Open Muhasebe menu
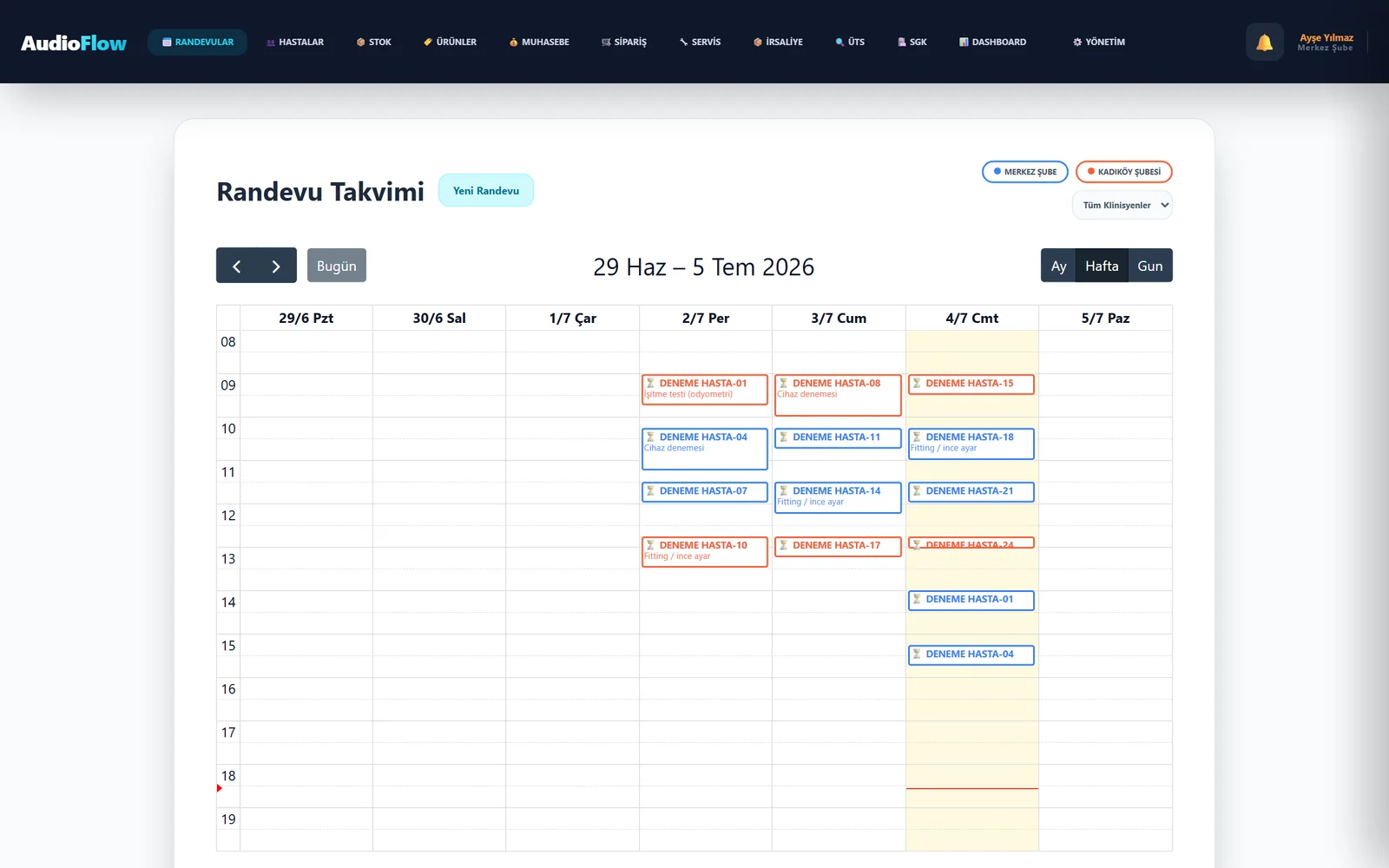The image size is (1389, 868). tap(539, 42)
